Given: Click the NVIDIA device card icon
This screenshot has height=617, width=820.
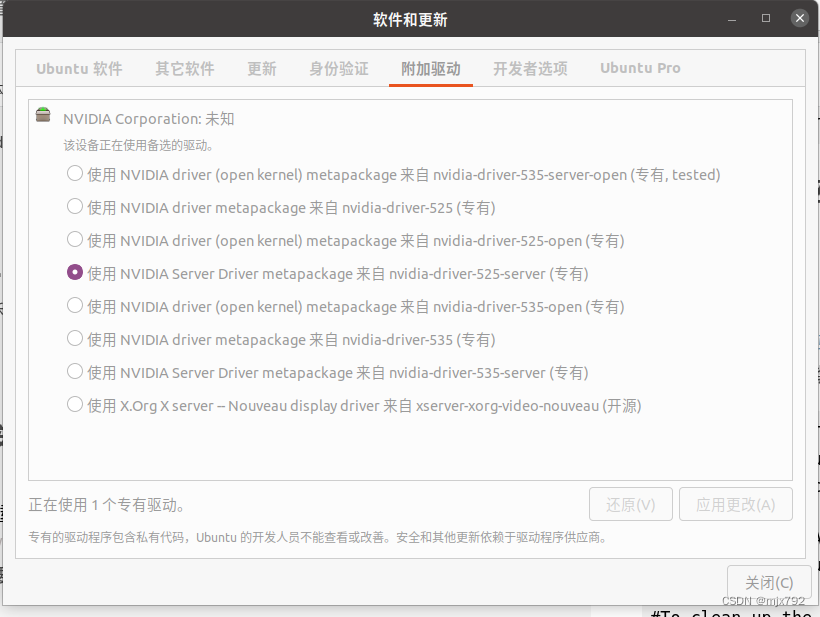Looking at the screenshot, I should [43, 115].
